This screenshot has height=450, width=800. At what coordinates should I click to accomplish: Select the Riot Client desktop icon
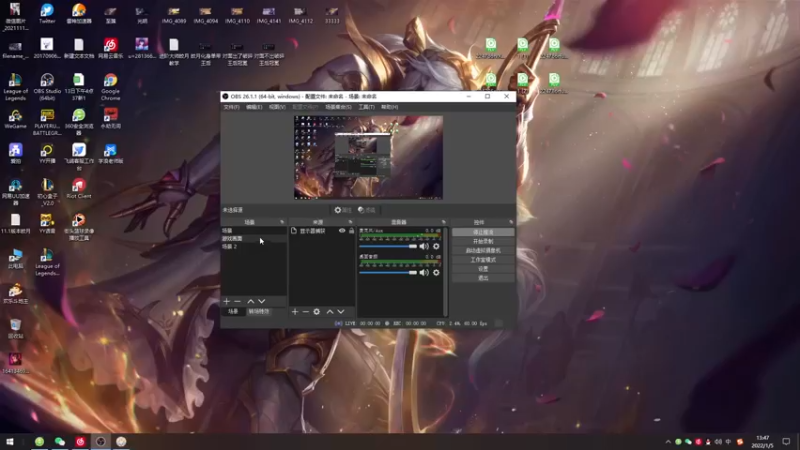coord(79,188)
